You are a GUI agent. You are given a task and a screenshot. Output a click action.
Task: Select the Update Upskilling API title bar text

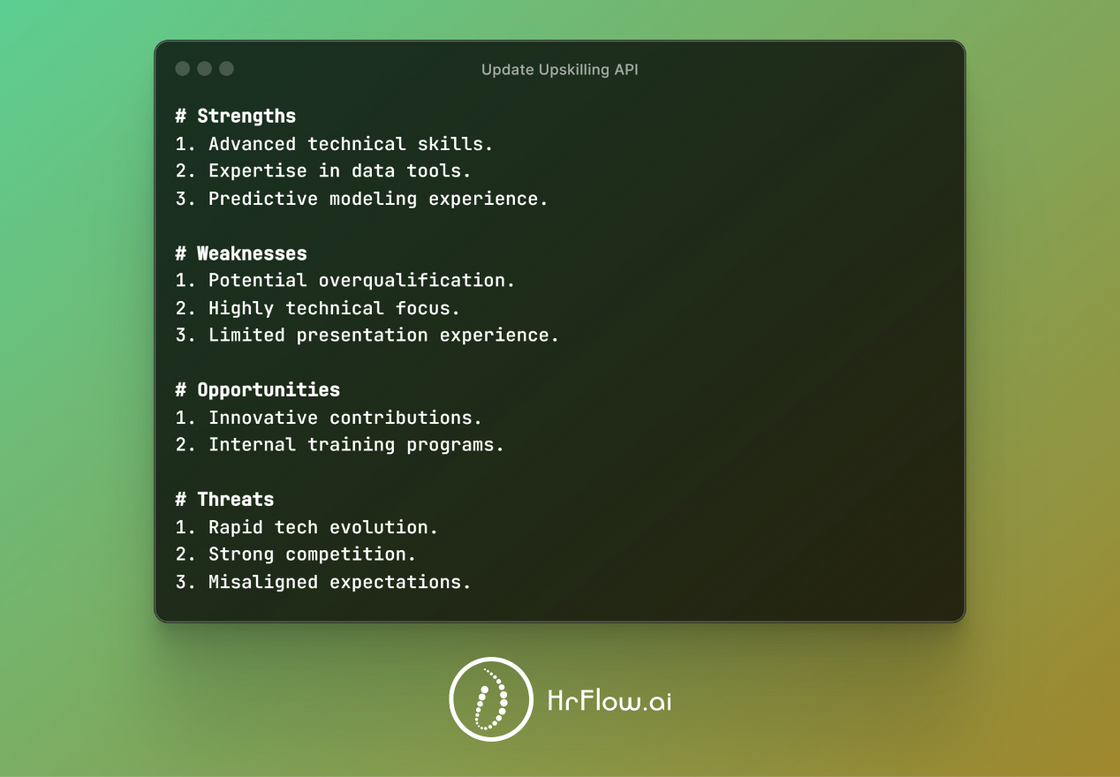point(559,69)
